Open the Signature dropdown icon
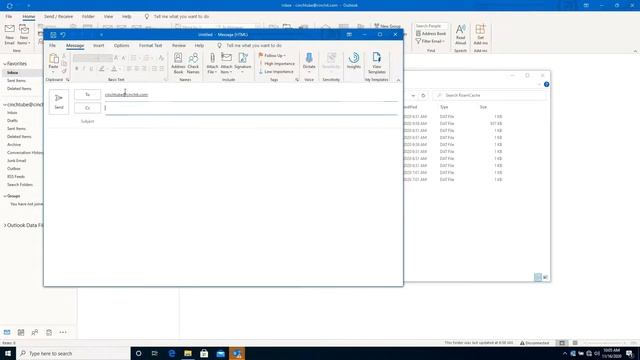 pyautogui.click(x=242, y=63)
